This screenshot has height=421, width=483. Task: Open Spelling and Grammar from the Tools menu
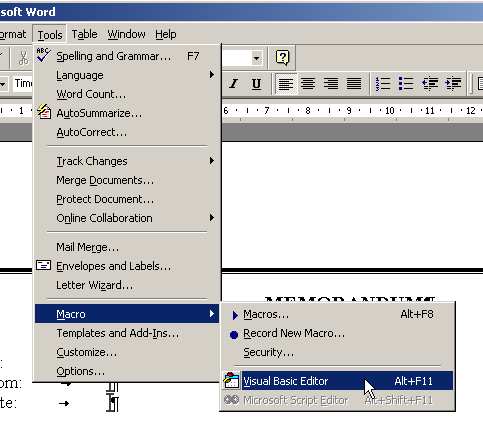click(x=127, y=56)
